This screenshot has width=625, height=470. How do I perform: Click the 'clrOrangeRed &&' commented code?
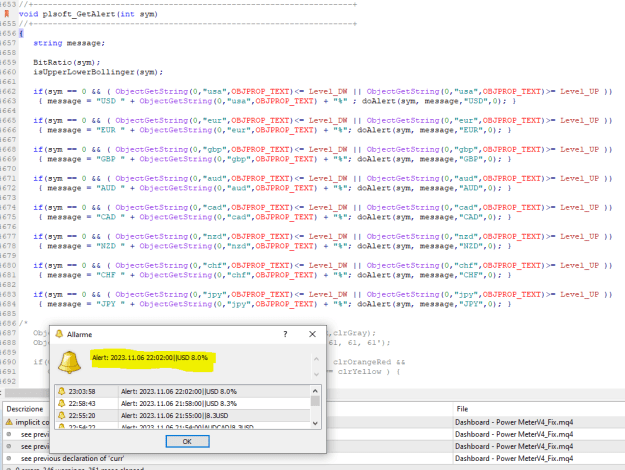click(x=369, y=362)
